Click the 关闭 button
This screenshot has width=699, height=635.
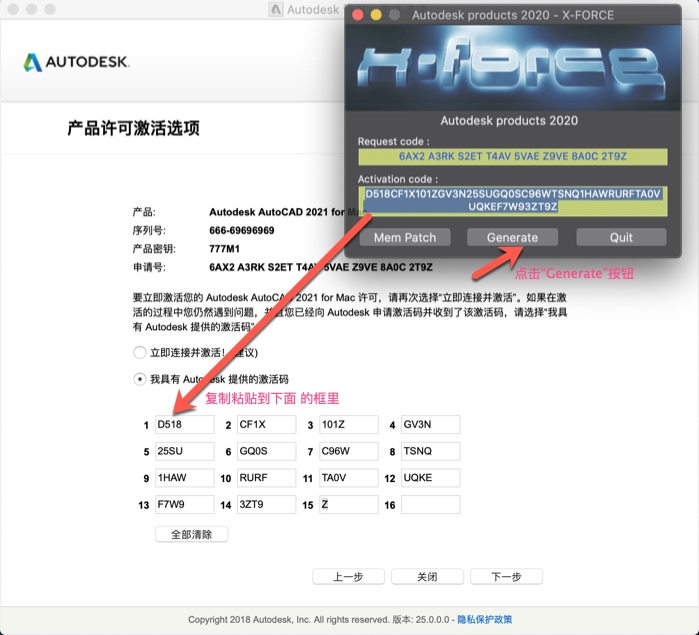[x=427, y=577]
